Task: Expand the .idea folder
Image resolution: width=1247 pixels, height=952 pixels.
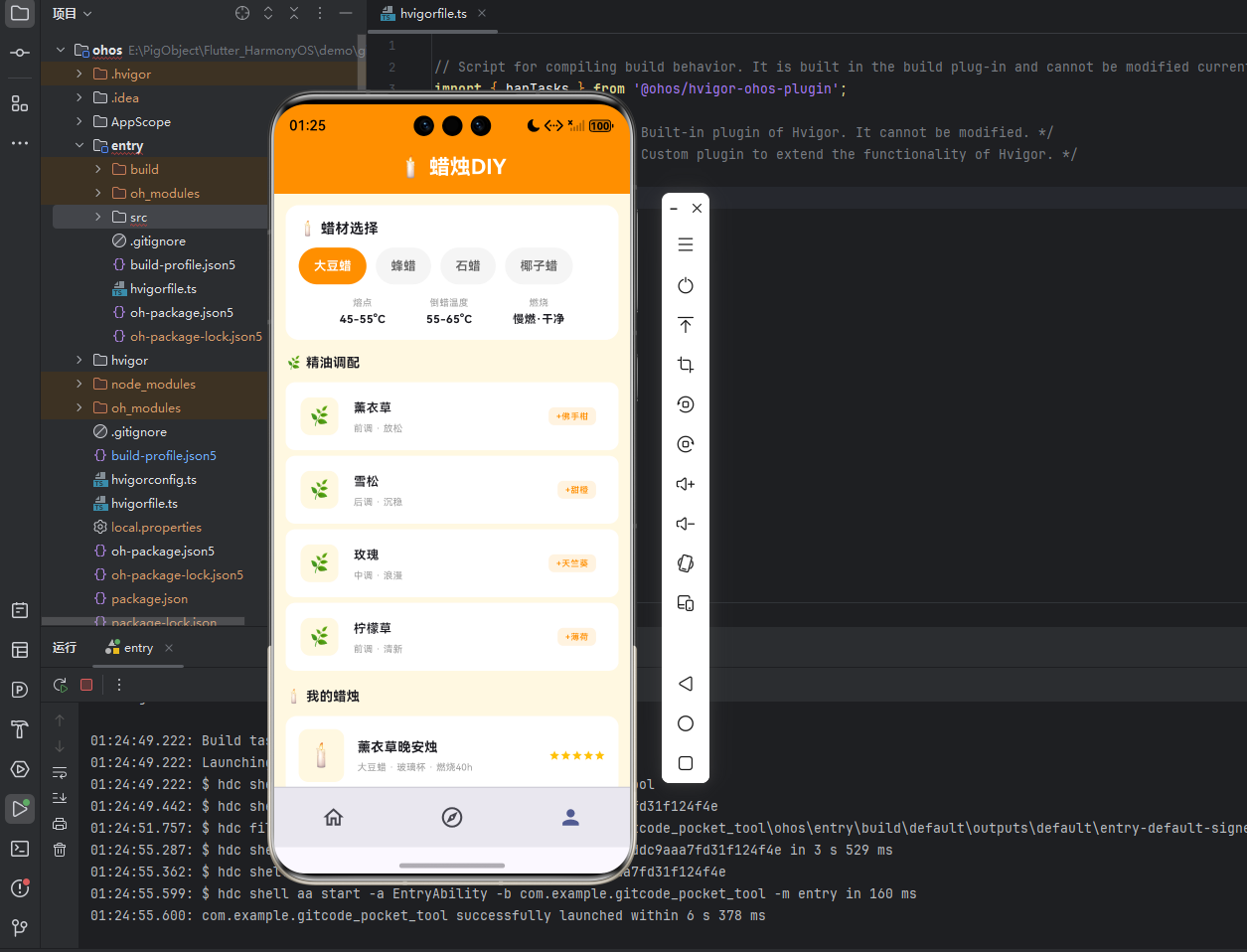Action: pos(79,97)
